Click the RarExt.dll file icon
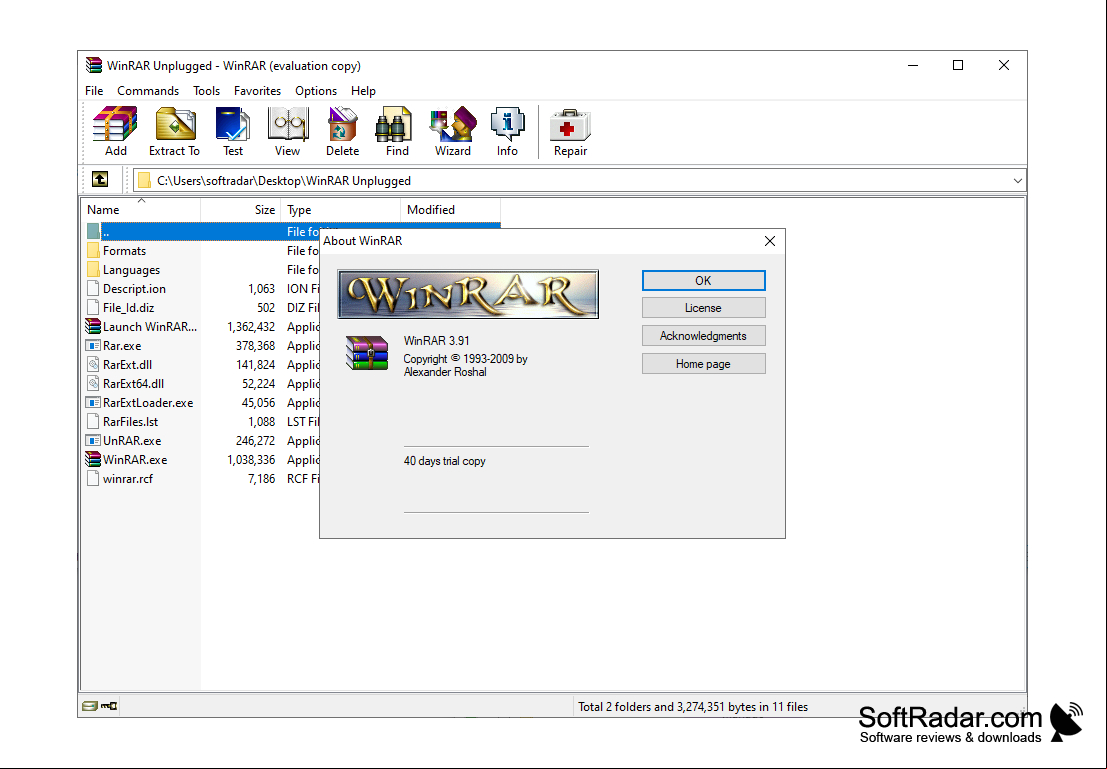1107x769 pixels. (93, 364)
